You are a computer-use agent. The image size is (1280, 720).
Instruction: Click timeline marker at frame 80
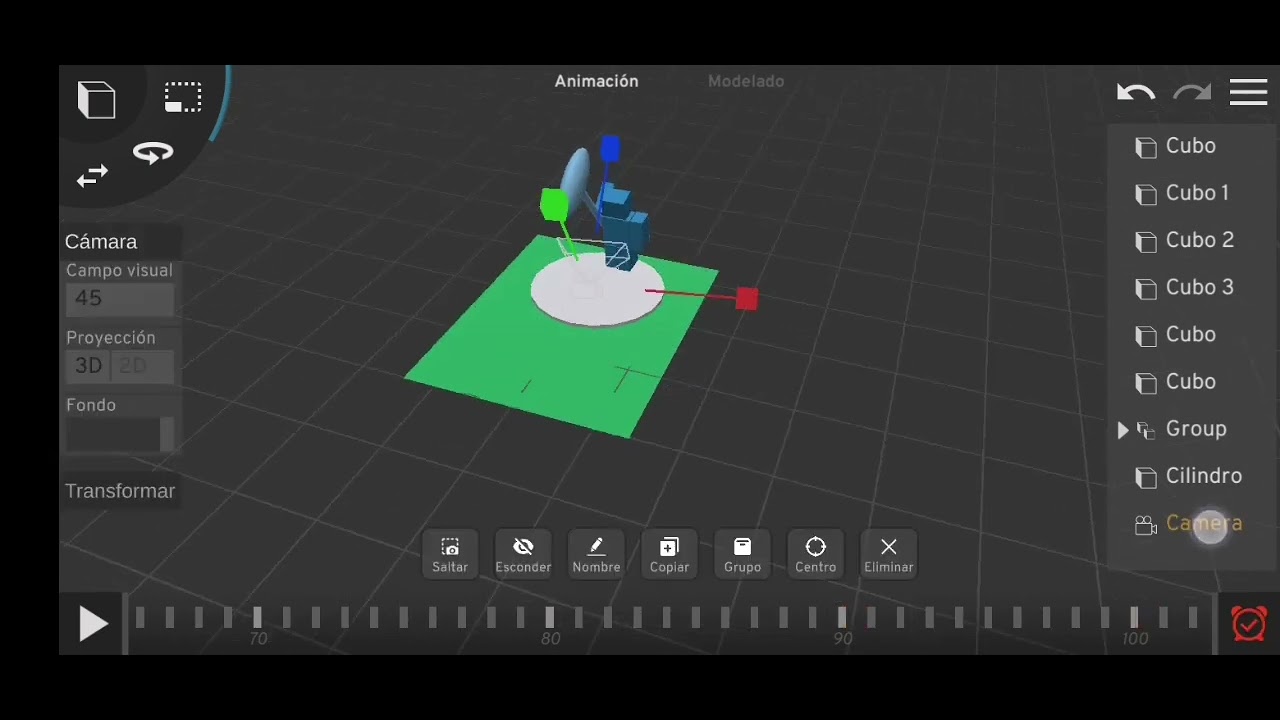click(x=550, y=618)
